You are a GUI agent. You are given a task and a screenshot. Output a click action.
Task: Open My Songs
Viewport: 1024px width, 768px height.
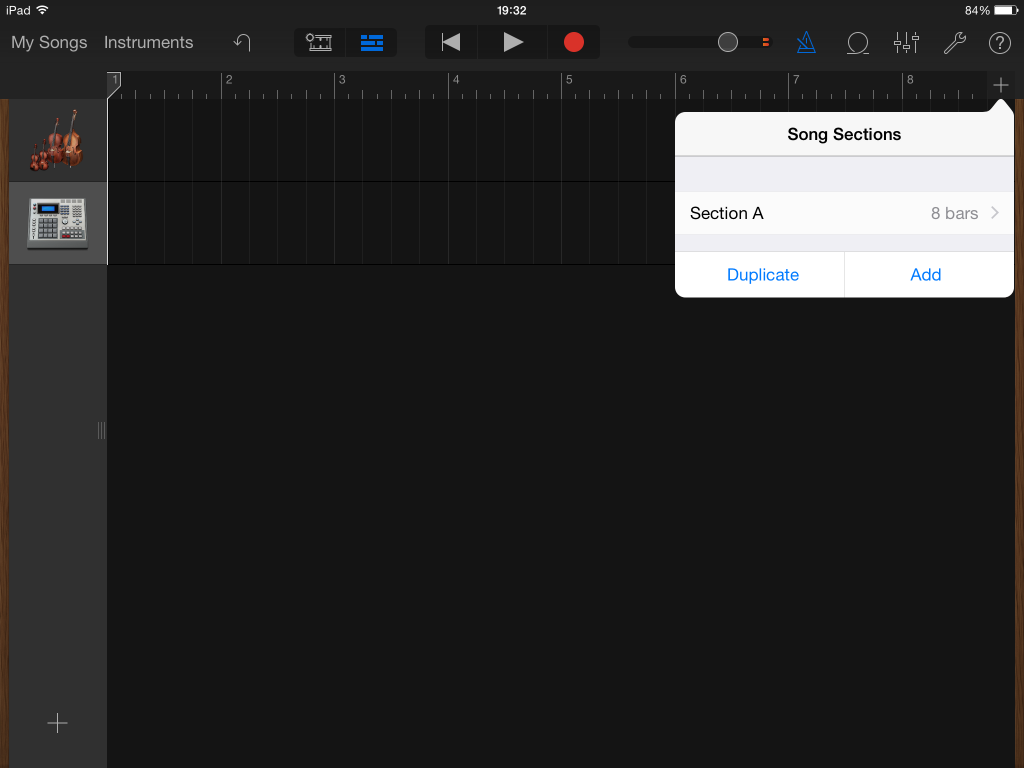pos(48,42)
